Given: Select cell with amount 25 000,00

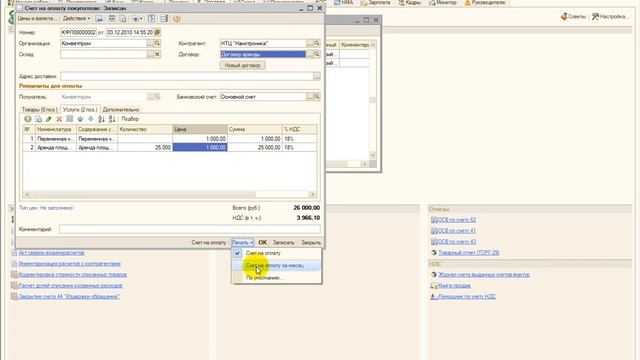Looking at the screenshot, I should click(255, 147).
